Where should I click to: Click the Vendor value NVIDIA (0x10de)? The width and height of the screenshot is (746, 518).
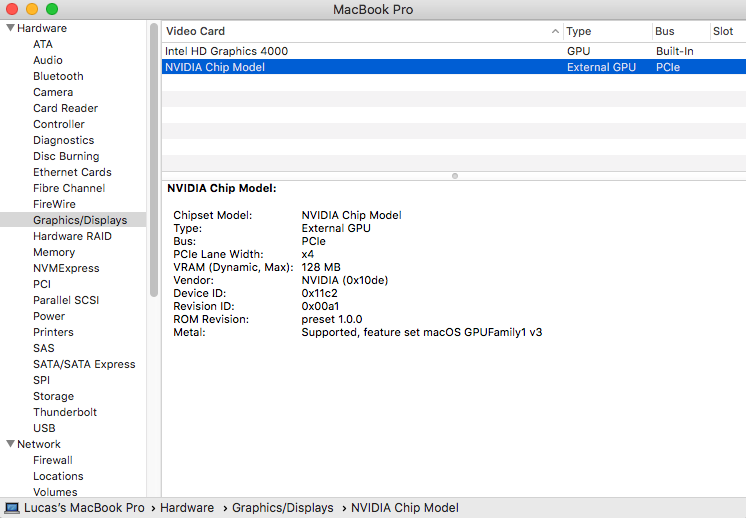[344, 280]
